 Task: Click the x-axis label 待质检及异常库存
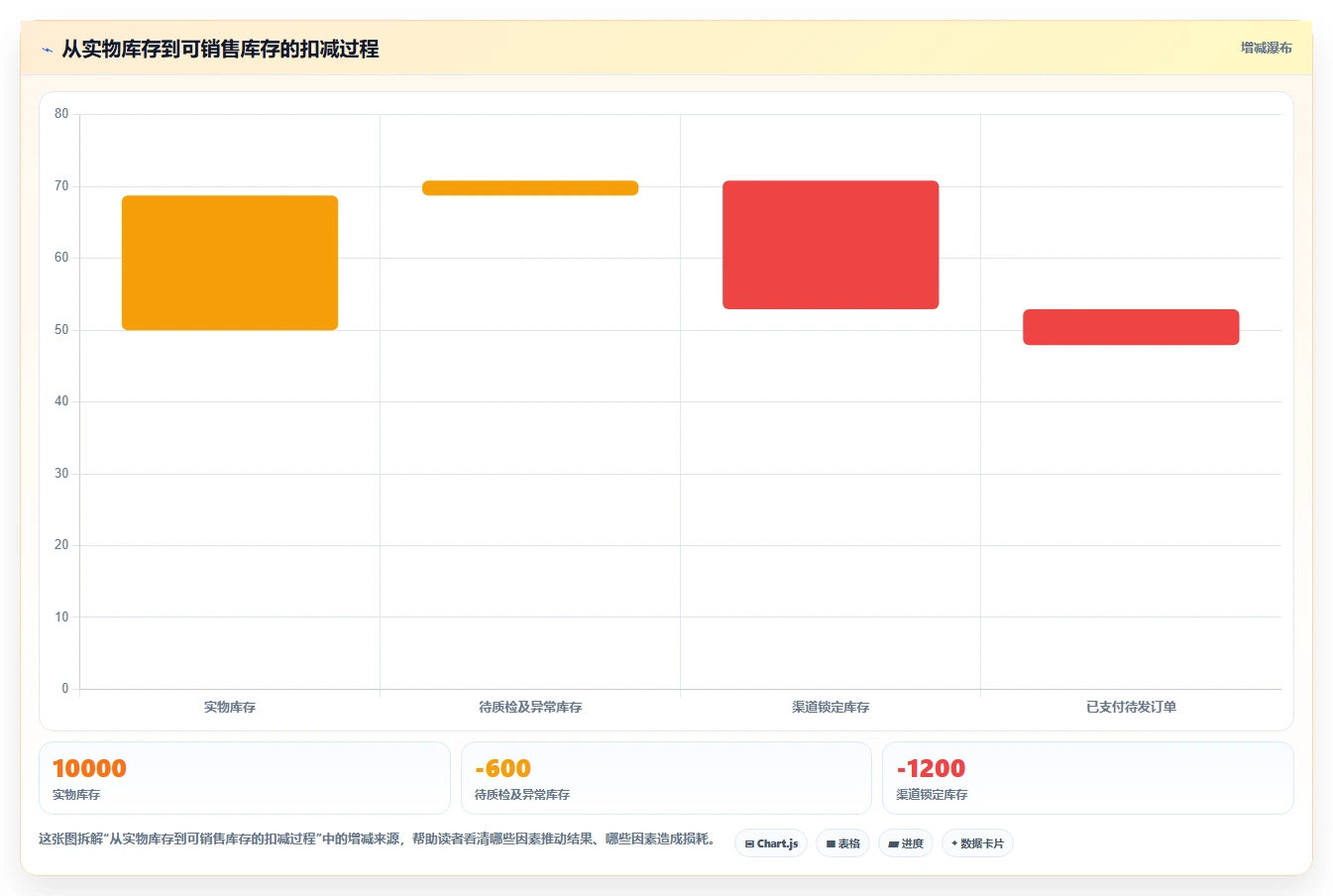pos(530,707)
